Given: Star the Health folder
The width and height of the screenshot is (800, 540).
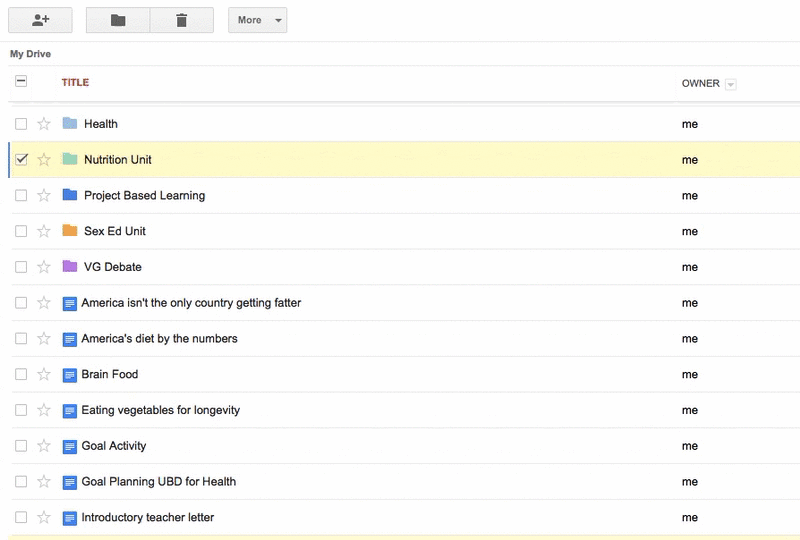Looking at the screenshot, I should tap(44, 124).
